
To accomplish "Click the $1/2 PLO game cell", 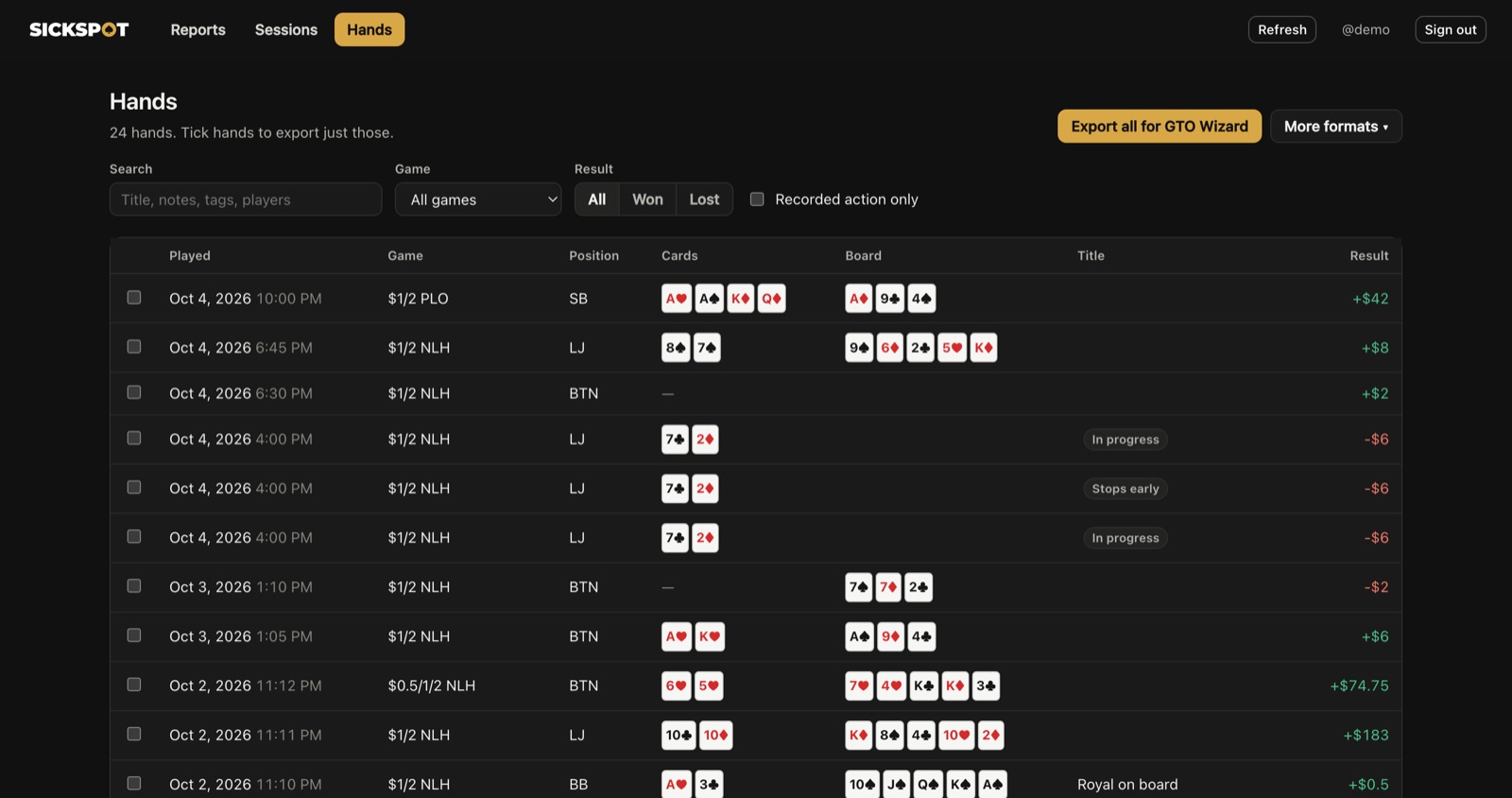I will point(418,299).
